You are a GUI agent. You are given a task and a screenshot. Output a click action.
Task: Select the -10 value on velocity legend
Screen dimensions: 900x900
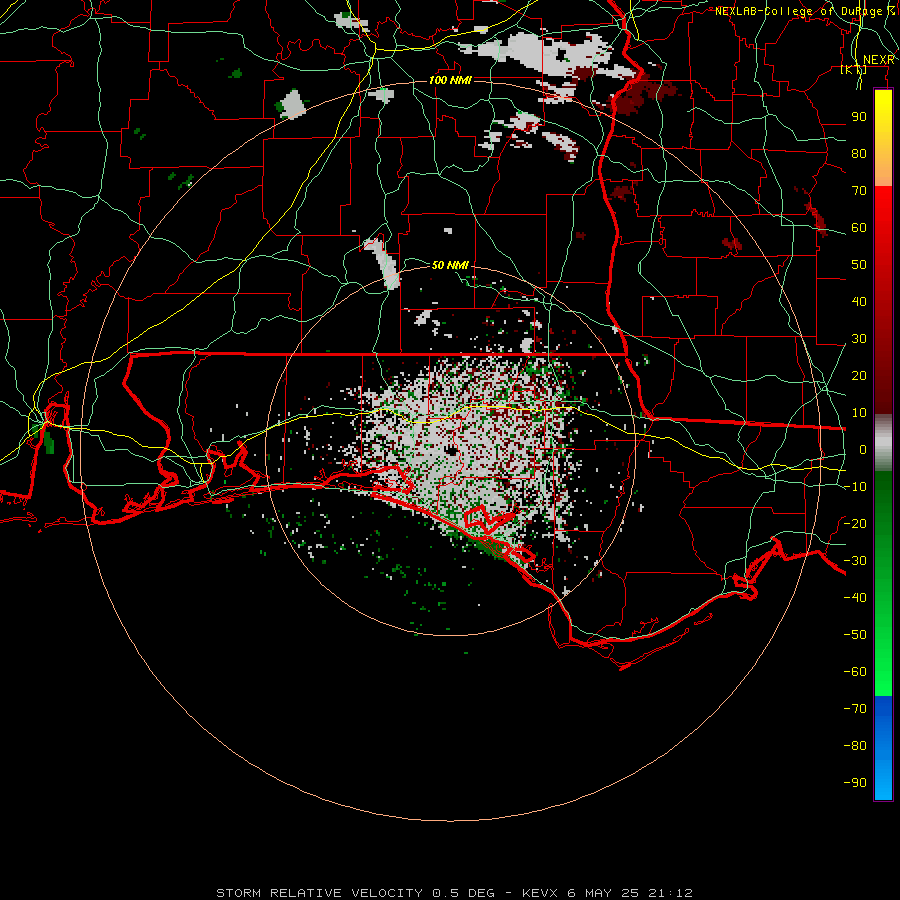(855, 487)
